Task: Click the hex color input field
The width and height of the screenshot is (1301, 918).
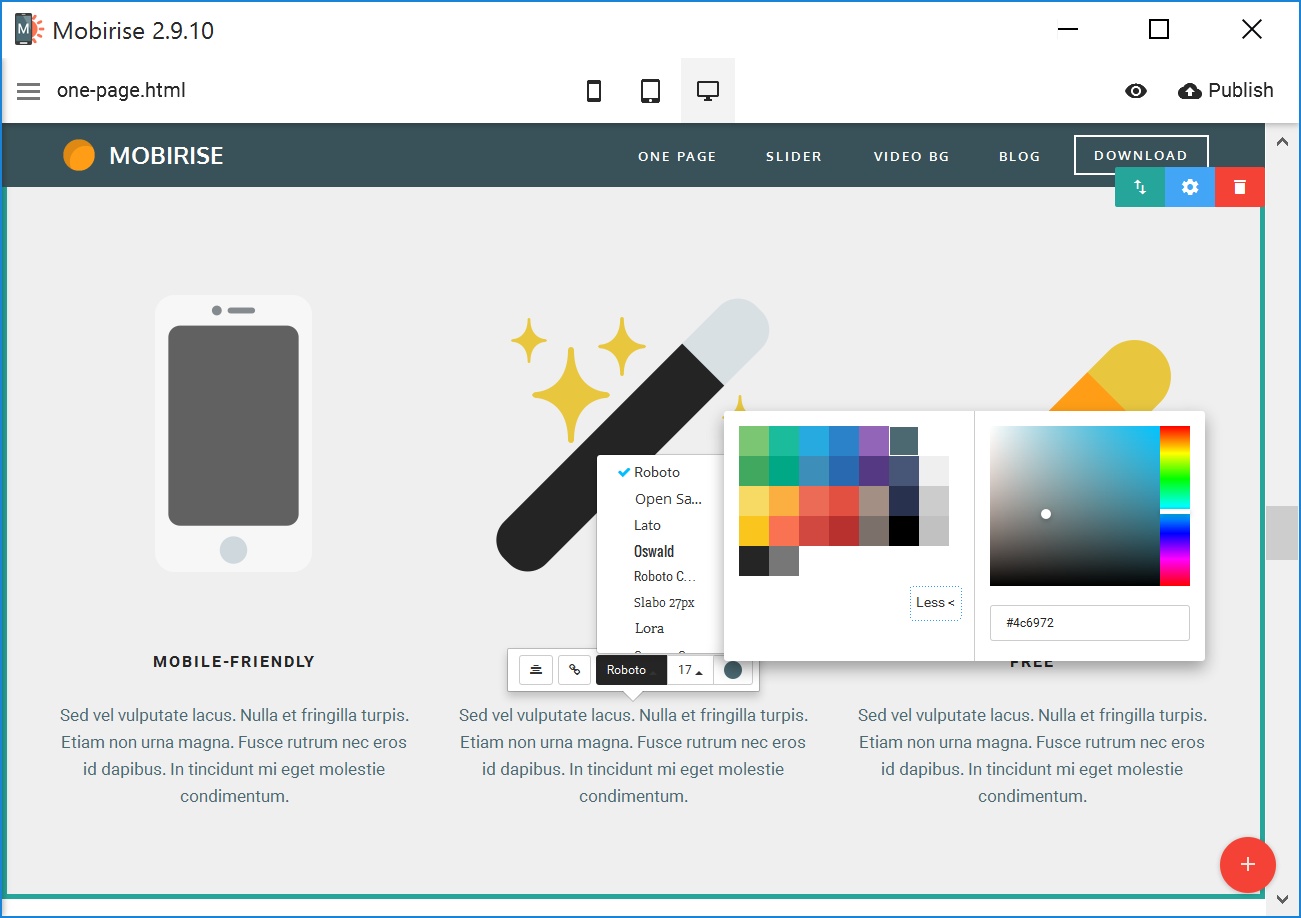Action: tap(1089, 622)
